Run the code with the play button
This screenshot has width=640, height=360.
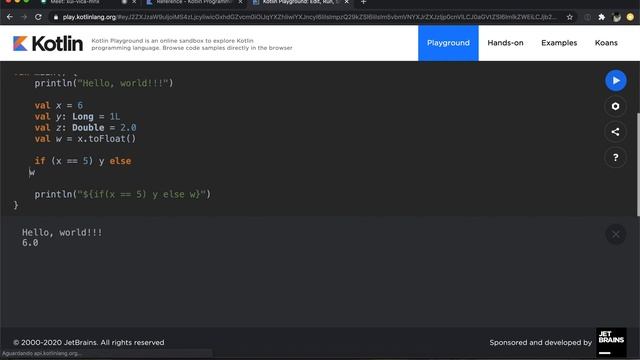click(616, 80)
